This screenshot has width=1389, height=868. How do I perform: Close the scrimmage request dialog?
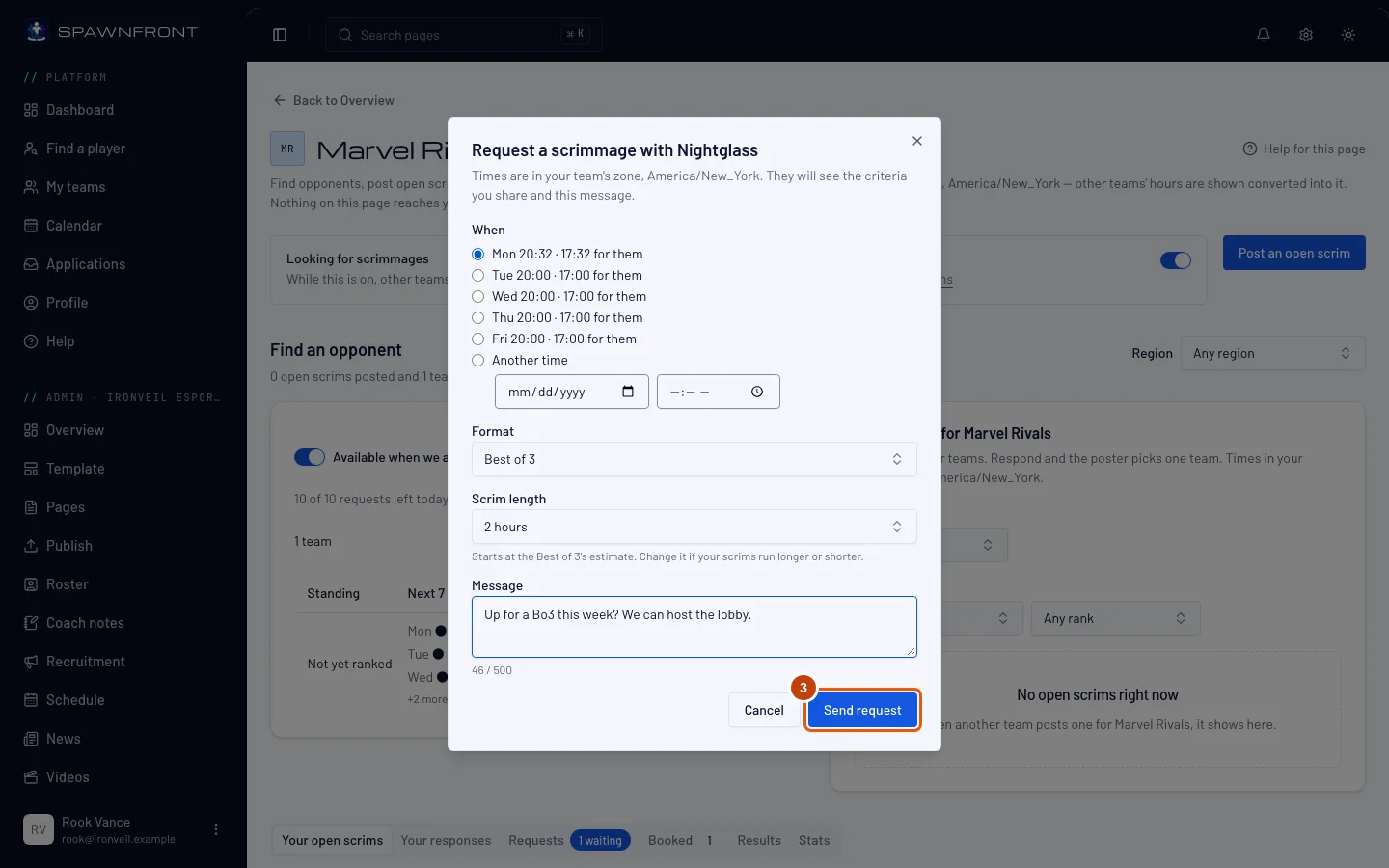(x=917, y=141)
